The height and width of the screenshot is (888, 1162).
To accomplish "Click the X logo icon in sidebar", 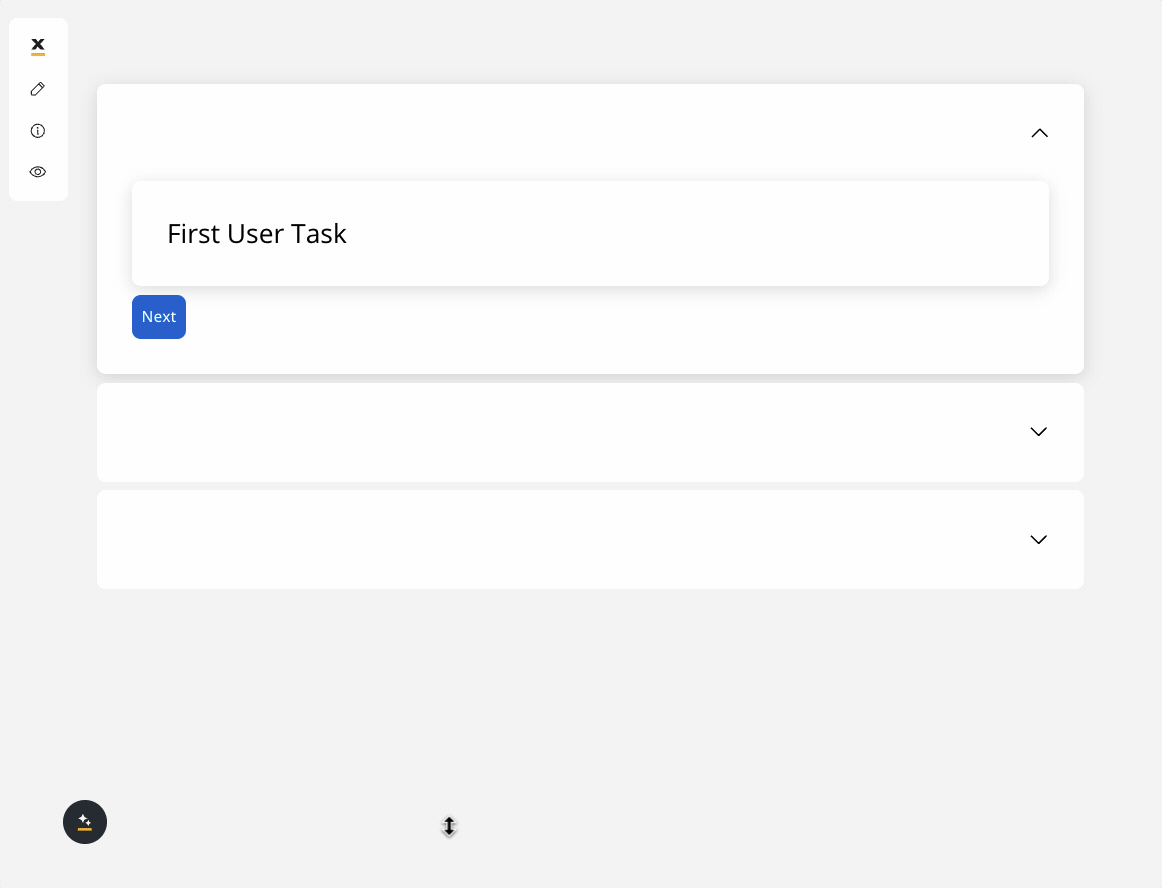I will point(38,47).
